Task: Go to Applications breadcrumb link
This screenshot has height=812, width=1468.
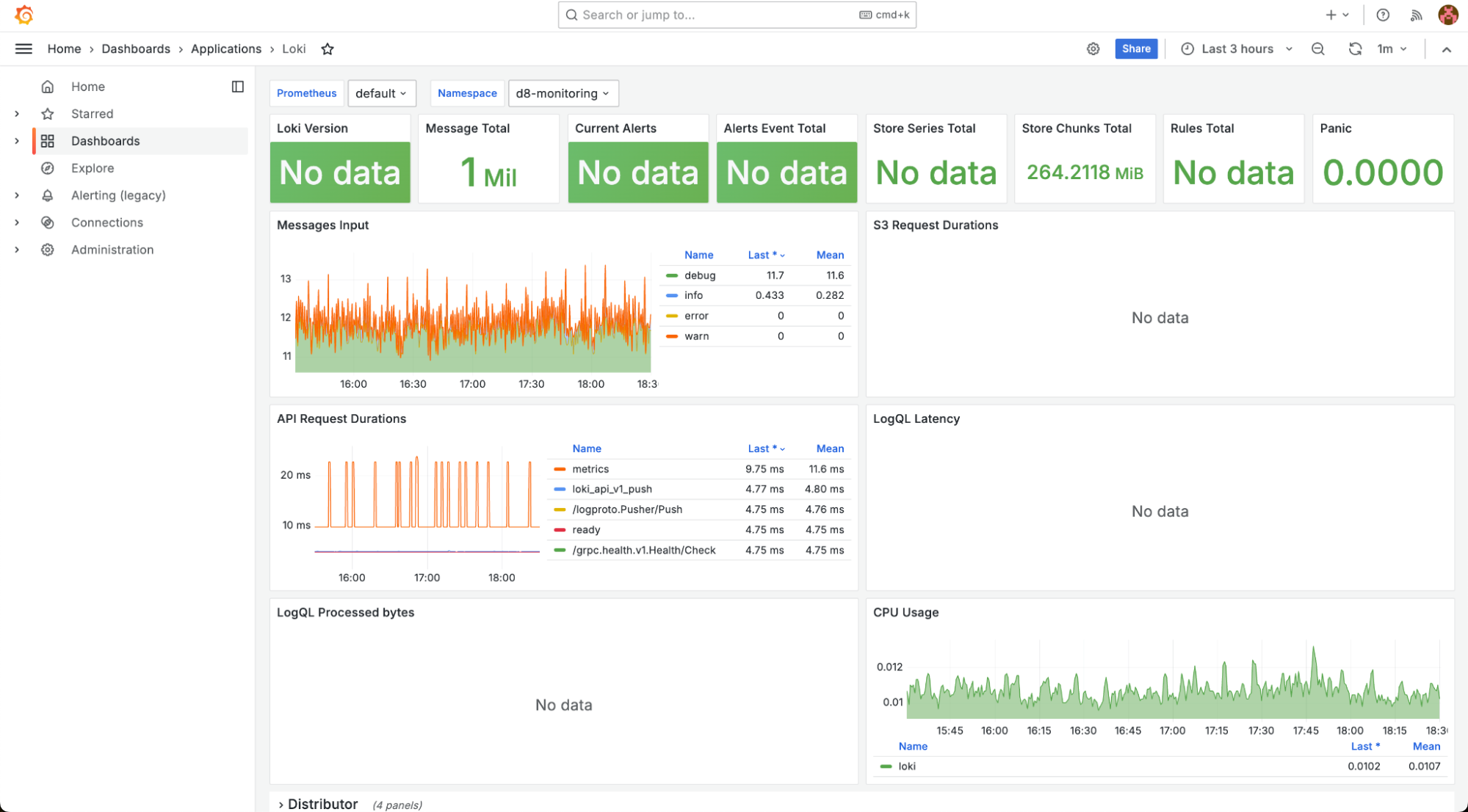Action: point(225,49)
